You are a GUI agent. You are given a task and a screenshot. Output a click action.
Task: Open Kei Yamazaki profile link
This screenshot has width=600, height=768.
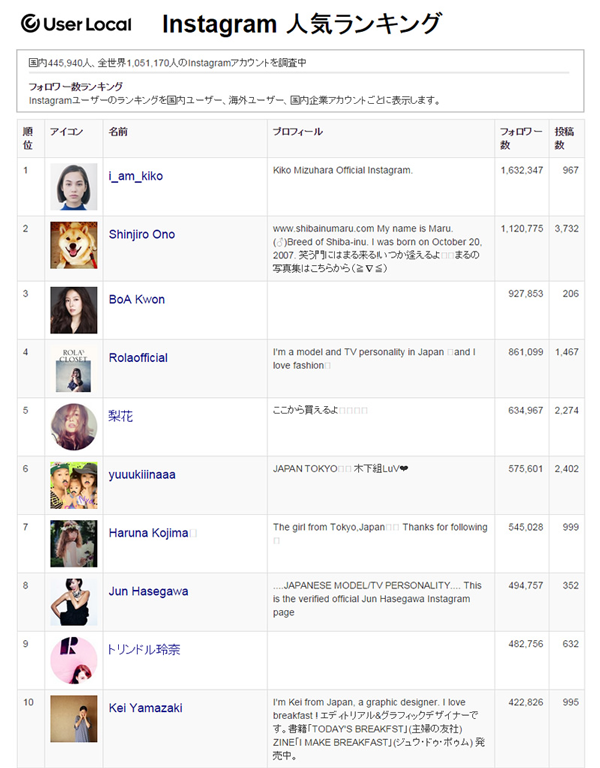click(145, 708)
